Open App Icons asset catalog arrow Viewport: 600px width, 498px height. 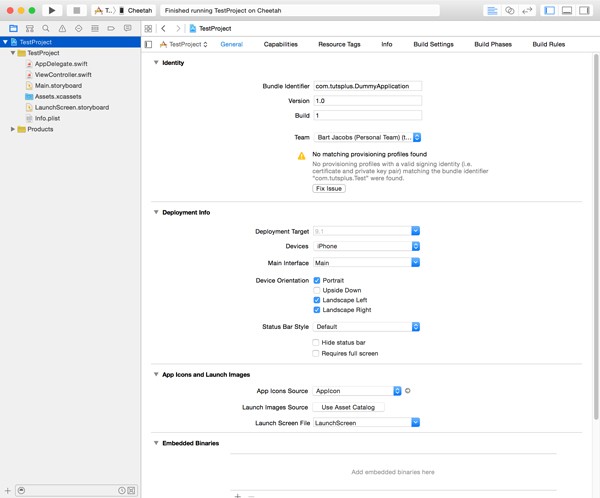(408, 391)
